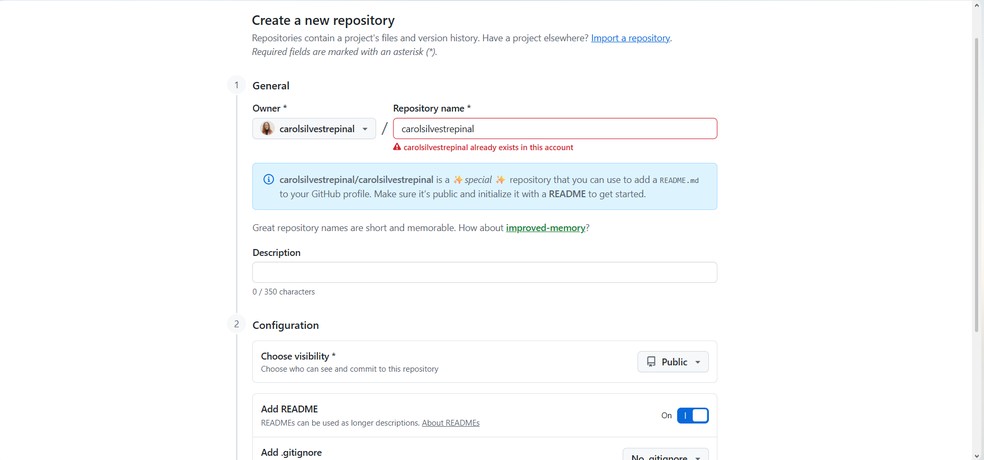This screenshot has width=984, height=460.
Task: Expand the Owner carolsilvestrepinal dropdown caret
Action: coord(365,129)
